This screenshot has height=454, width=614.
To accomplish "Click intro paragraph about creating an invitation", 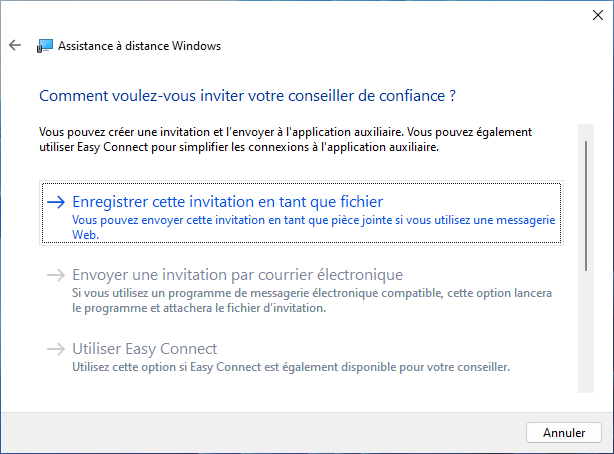I will click(285, 139).
